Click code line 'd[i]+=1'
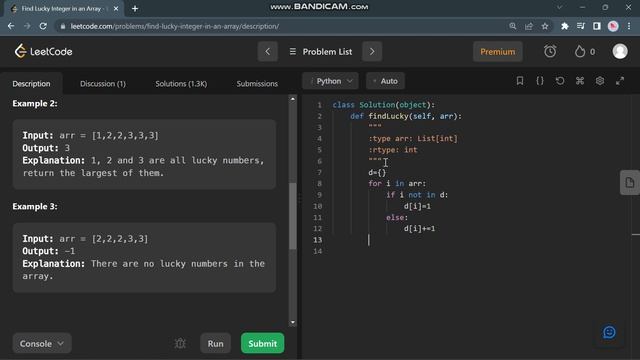The width and height of the screenshot is (640, 360). pos(419,229)
